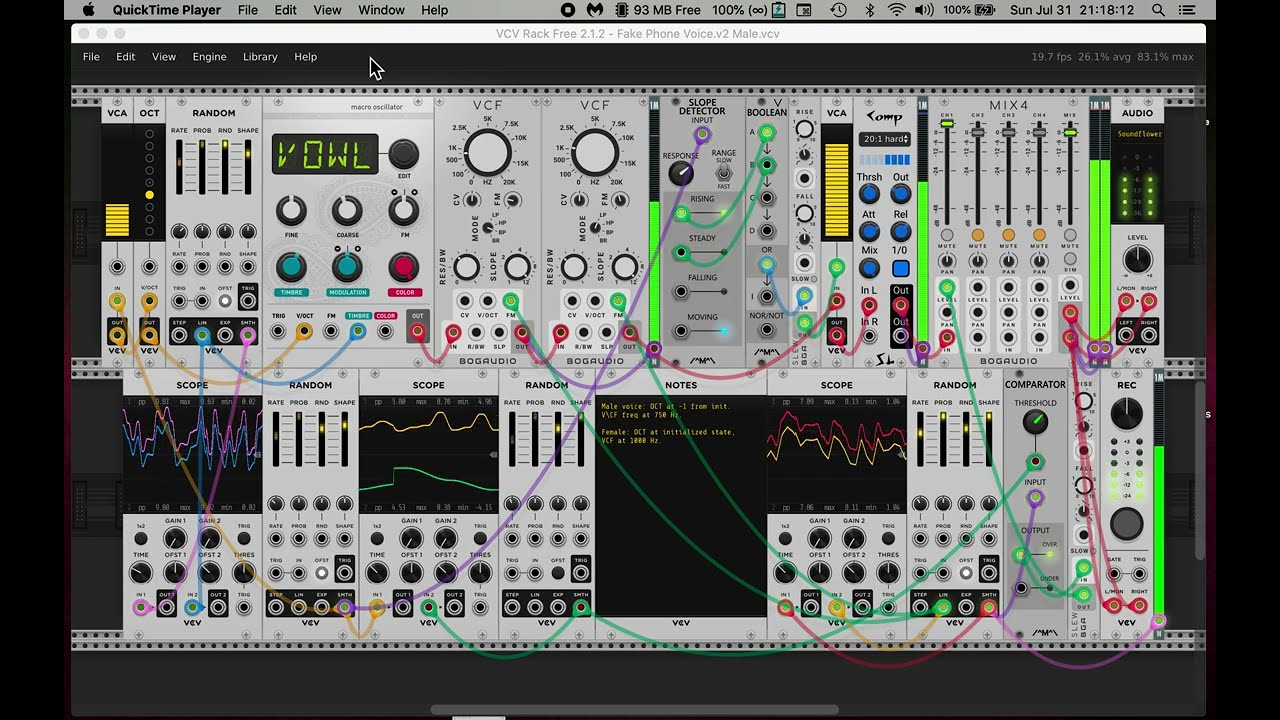Image resolution: width=1280 pixels, height=720 pixels.
Task: Open the VCV Rack Engine menu
Action: coord(209,57)
